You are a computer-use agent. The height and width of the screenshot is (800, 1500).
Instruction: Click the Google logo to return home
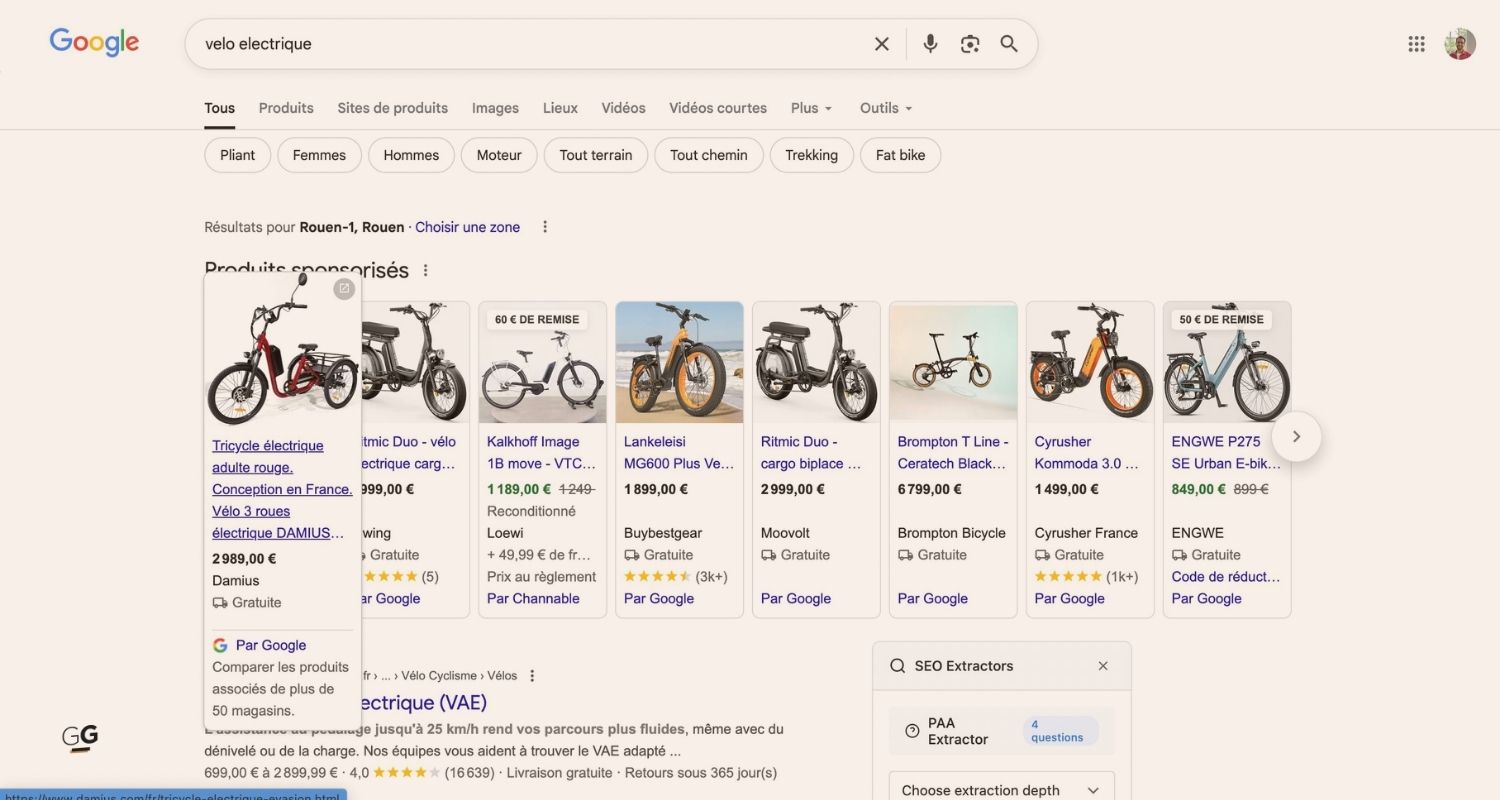94,42
